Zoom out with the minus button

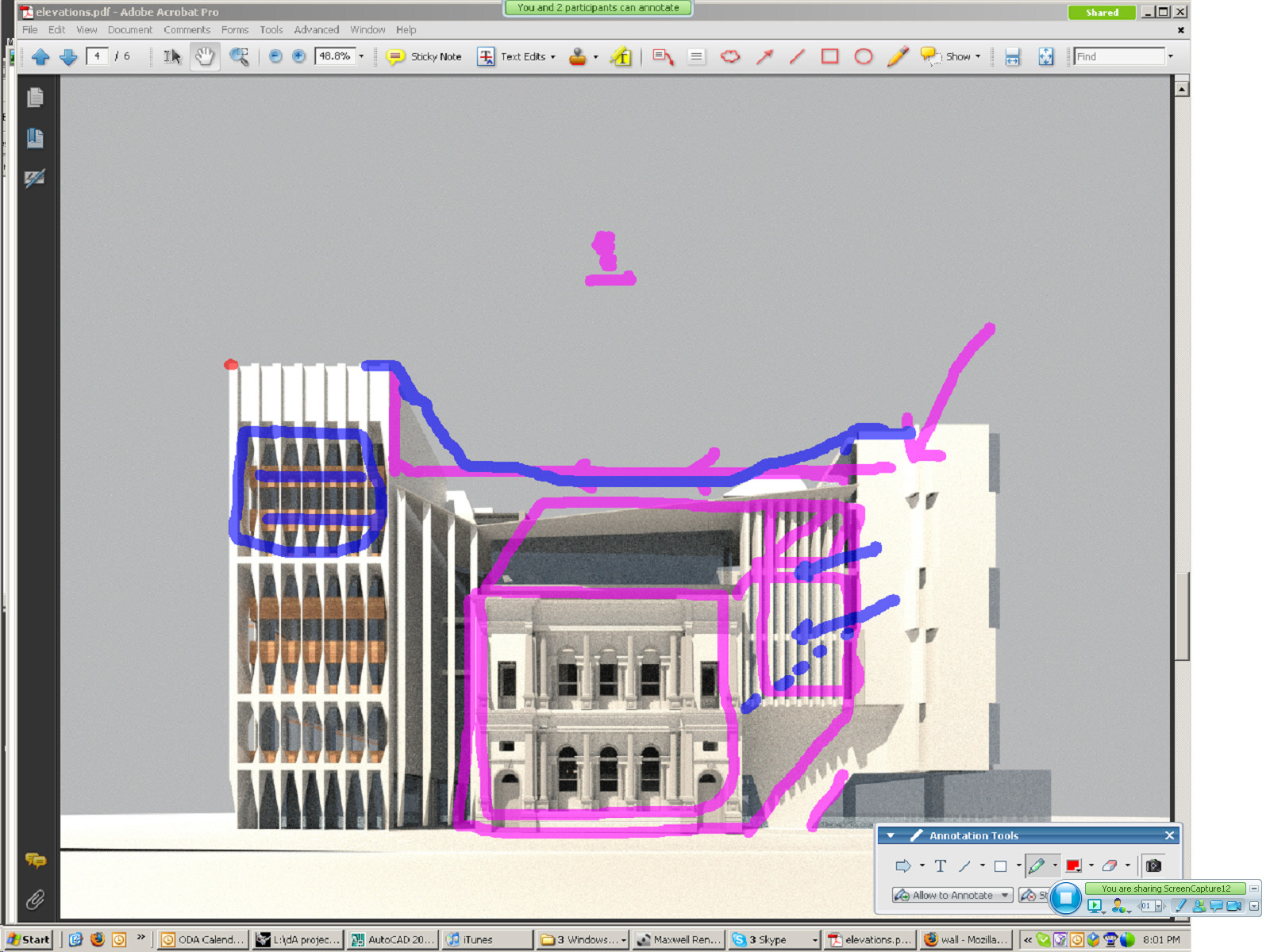click(x=275, y=56)
